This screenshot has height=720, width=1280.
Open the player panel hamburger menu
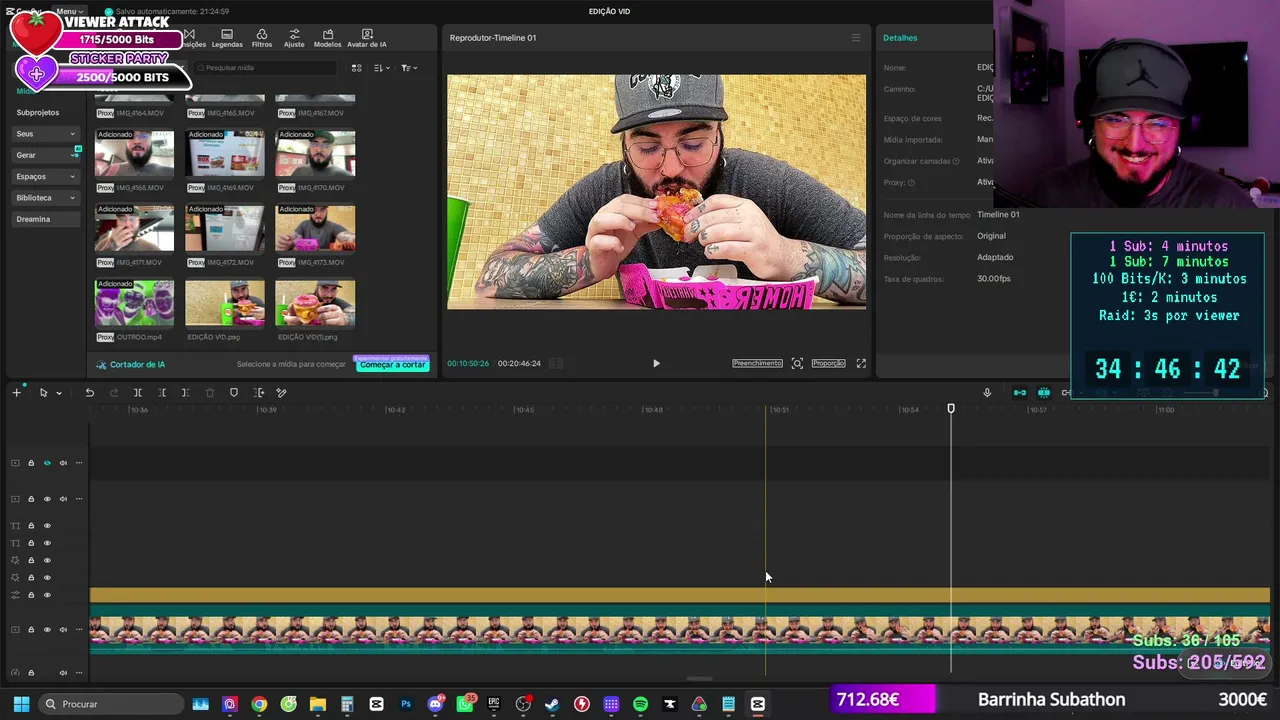855,38
